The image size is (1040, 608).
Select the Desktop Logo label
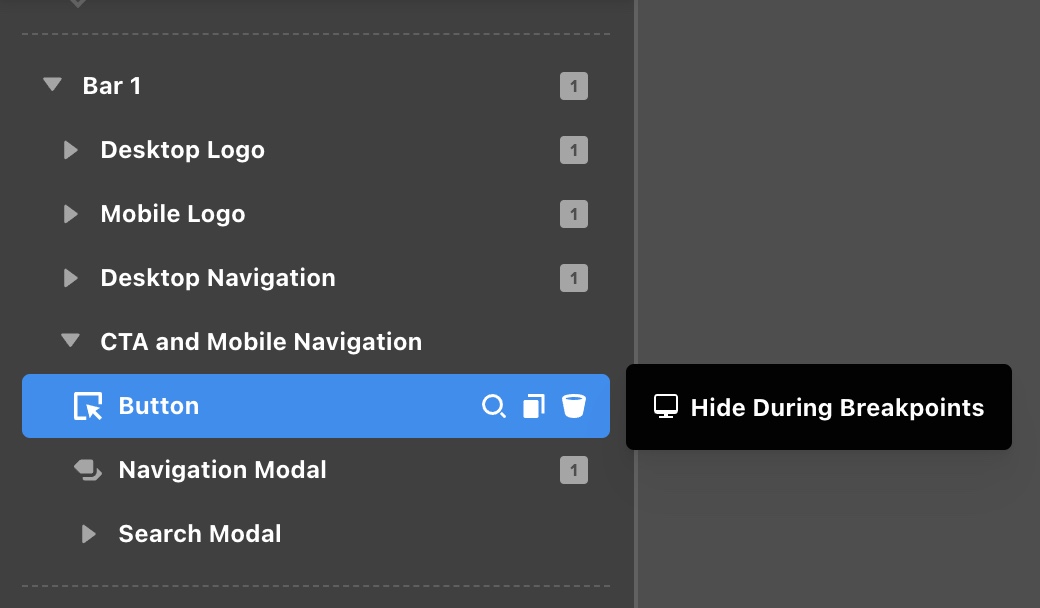tap(182, 150)
